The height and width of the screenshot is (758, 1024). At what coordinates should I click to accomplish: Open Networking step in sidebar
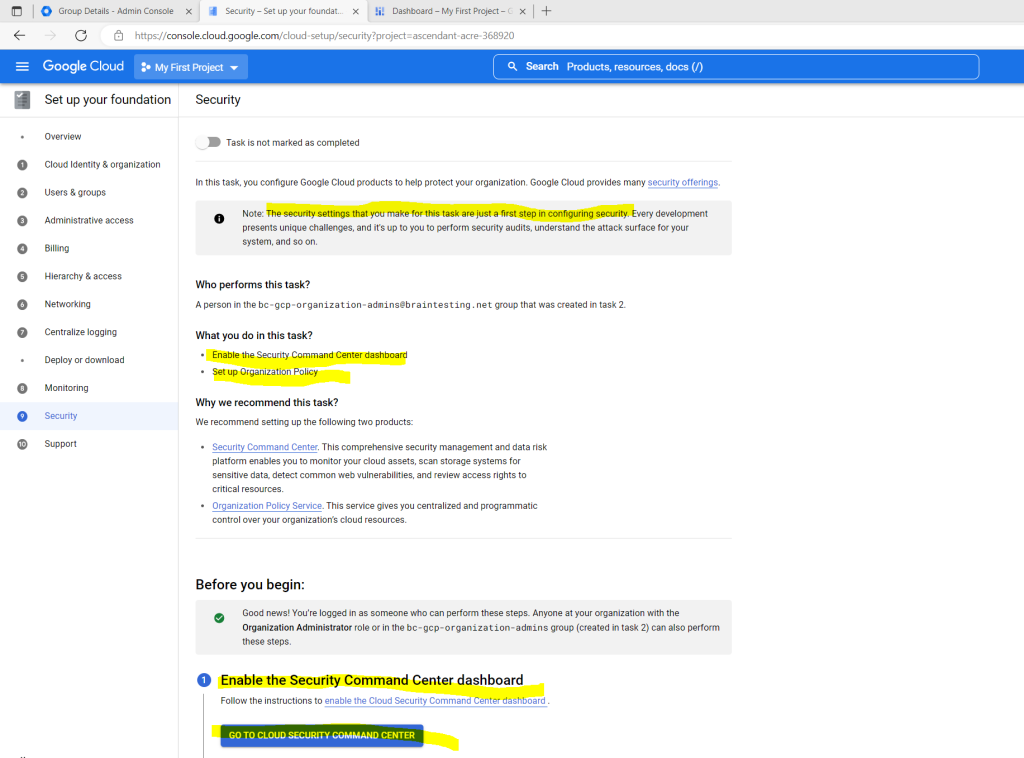pyautogui.click(x=67, y=304)
